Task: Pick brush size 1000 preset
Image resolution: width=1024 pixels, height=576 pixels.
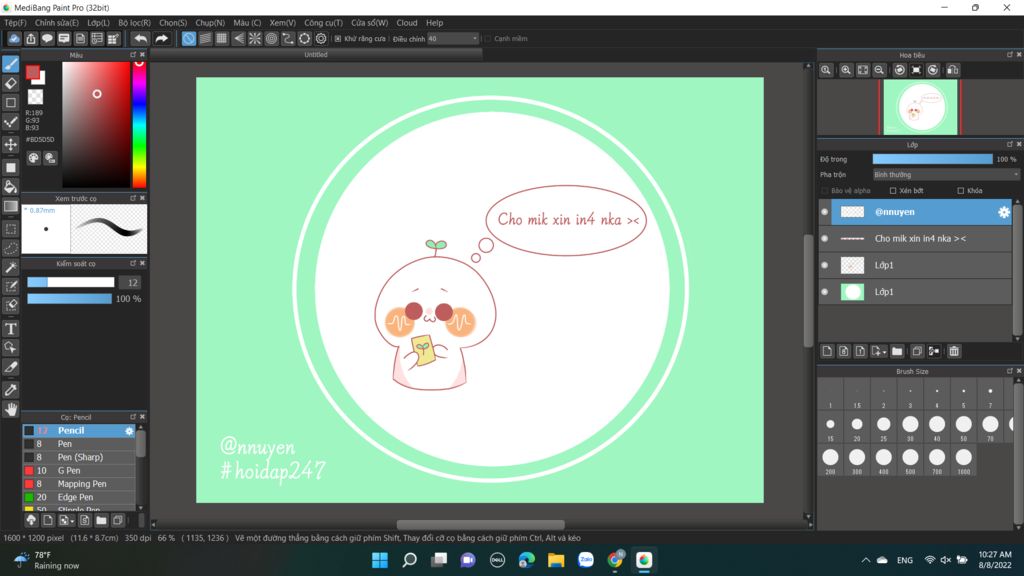Action: click(x=963, y=461)
